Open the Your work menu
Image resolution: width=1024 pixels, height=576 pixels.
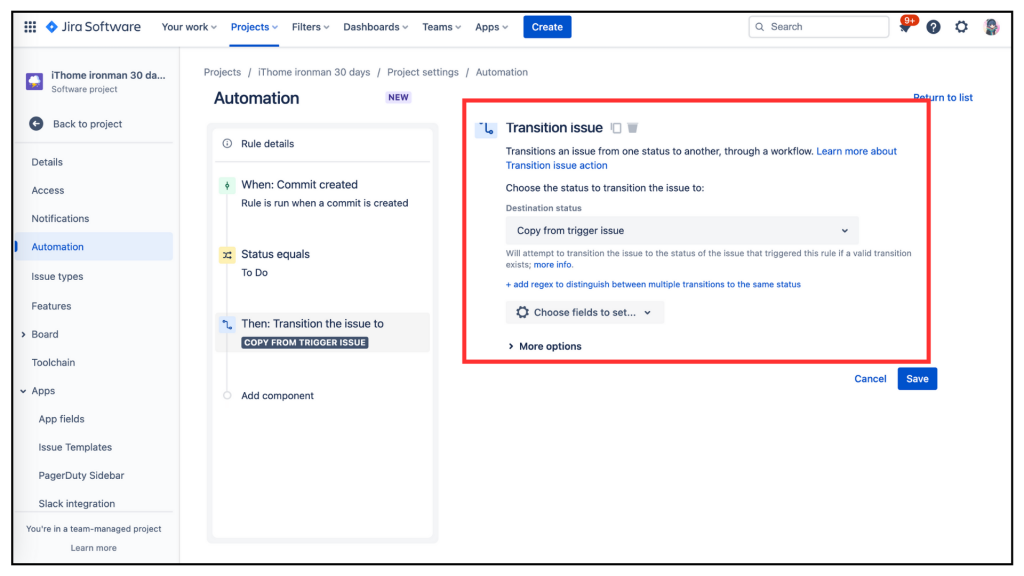(189, 27)
